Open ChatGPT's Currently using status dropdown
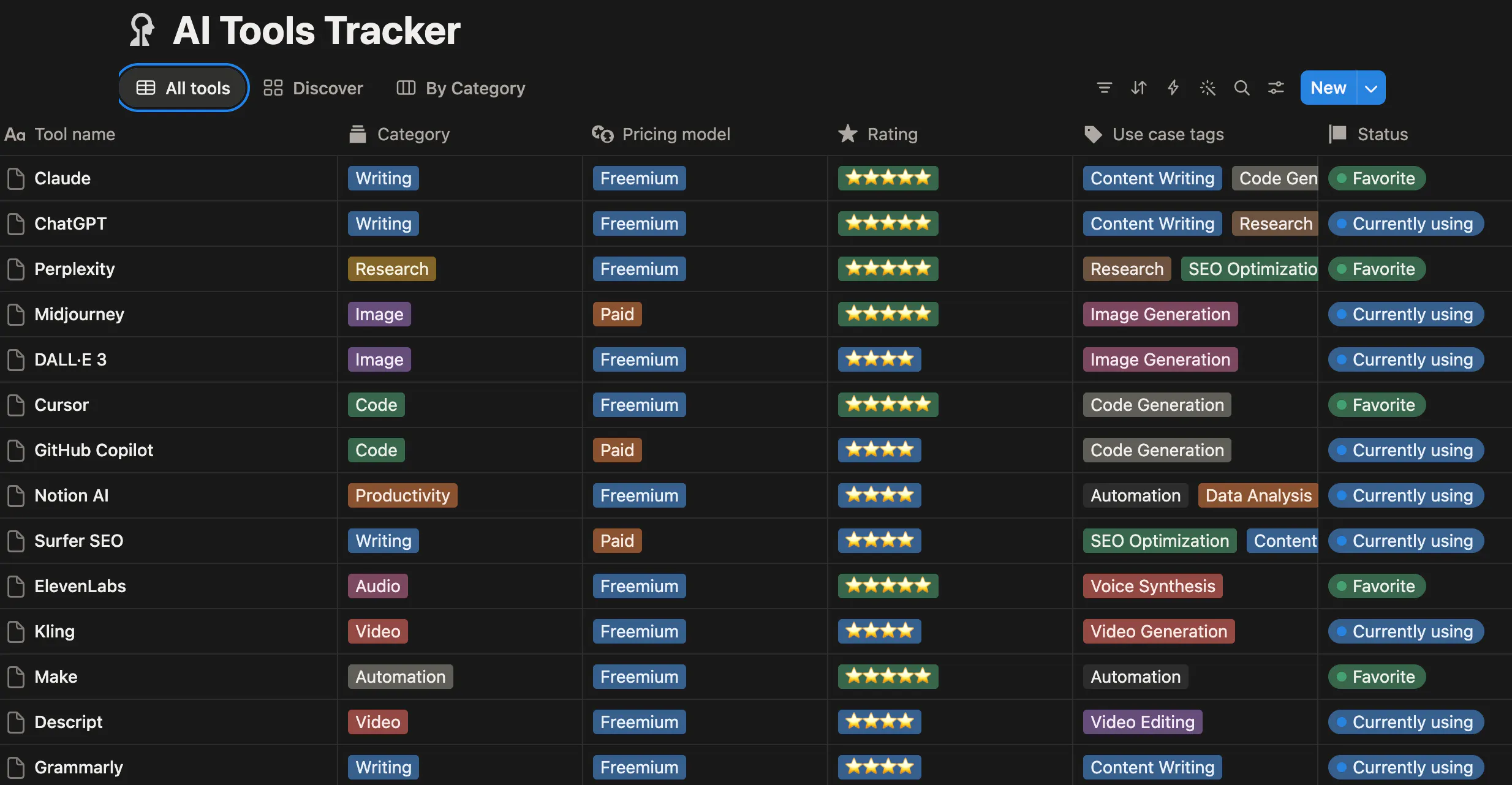Viewport: 1512px width, 785px height. coord(1405,223)
